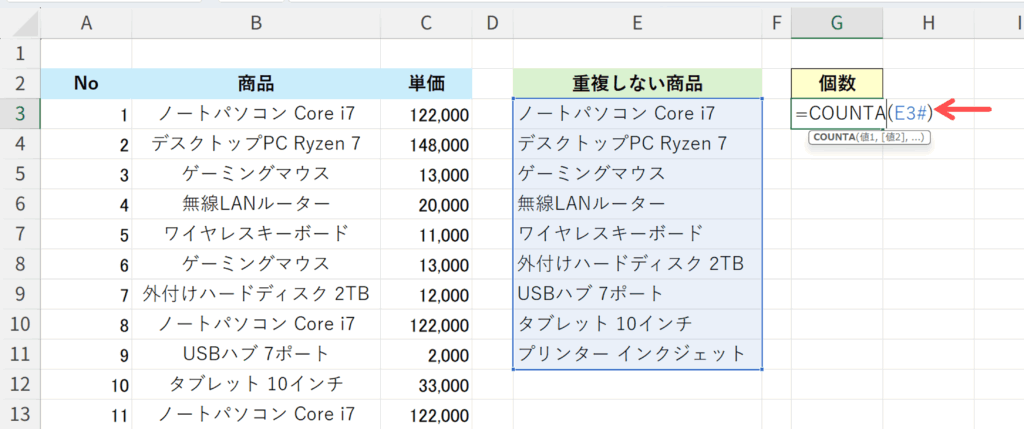Select the highlighted column G header

point(836,20)
